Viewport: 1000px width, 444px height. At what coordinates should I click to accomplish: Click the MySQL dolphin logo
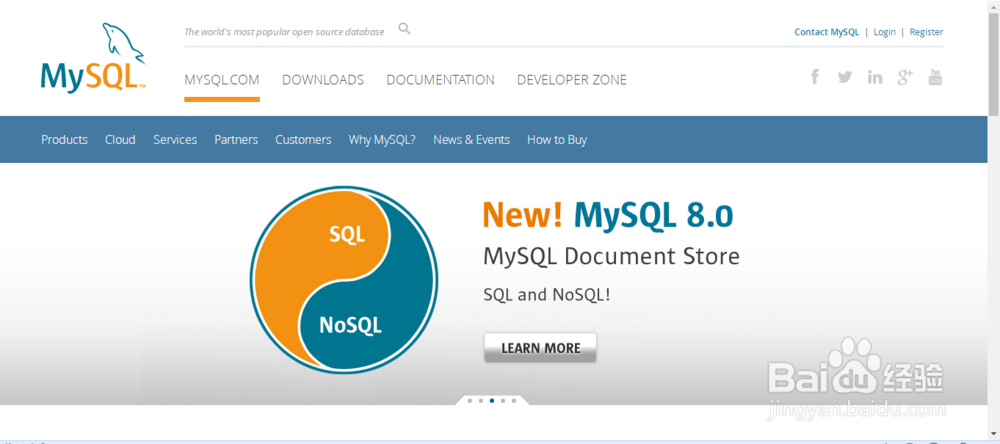[93, 56]
